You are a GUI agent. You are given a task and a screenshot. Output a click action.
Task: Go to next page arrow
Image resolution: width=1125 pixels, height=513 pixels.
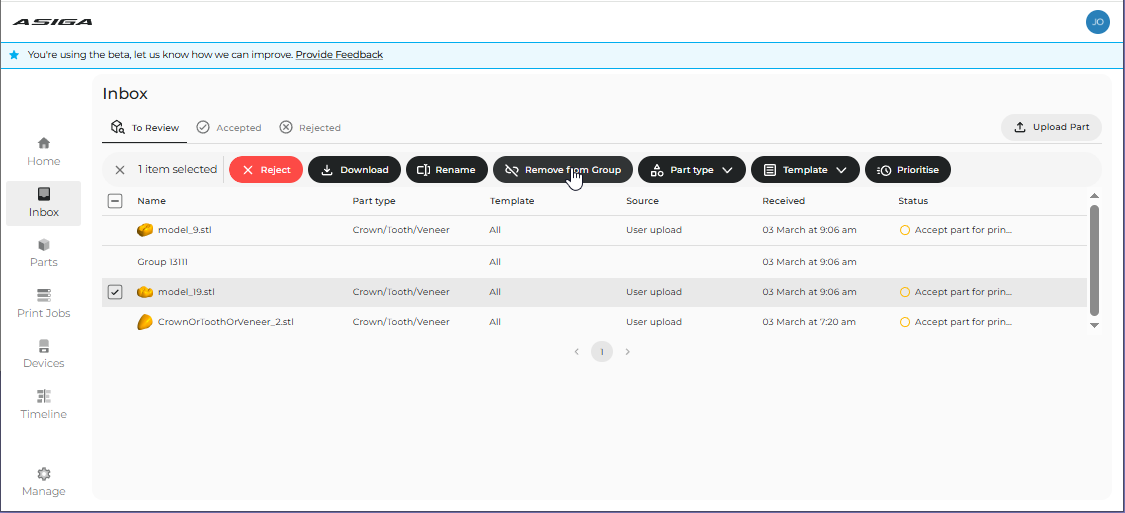coord(628,352)
